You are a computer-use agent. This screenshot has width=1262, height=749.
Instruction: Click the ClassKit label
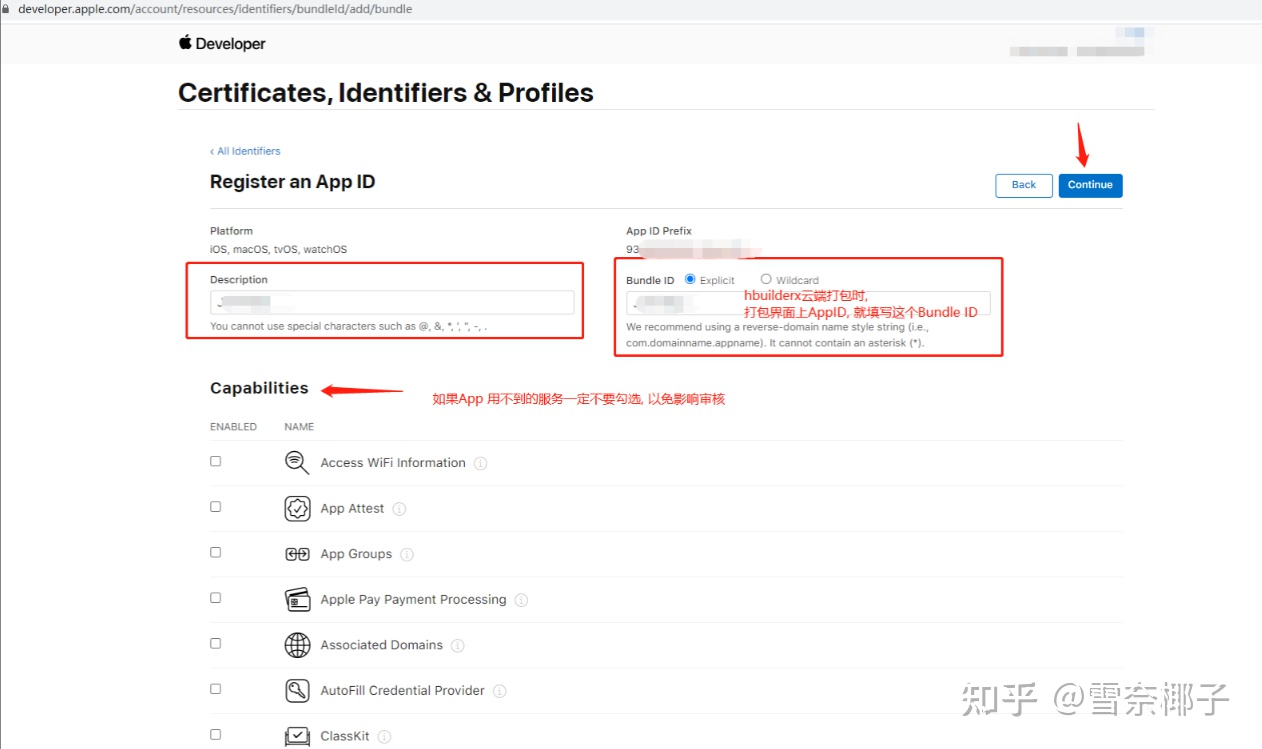click(345, 736)
